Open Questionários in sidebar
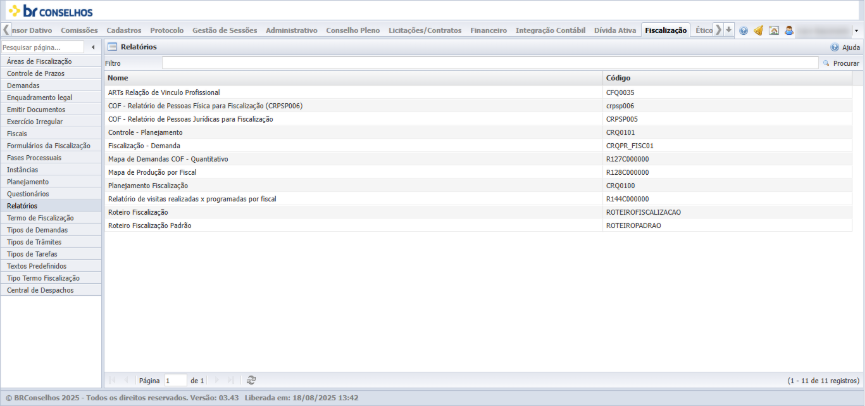The width and height of the screenshot is (865, 406). pos(51,194)
